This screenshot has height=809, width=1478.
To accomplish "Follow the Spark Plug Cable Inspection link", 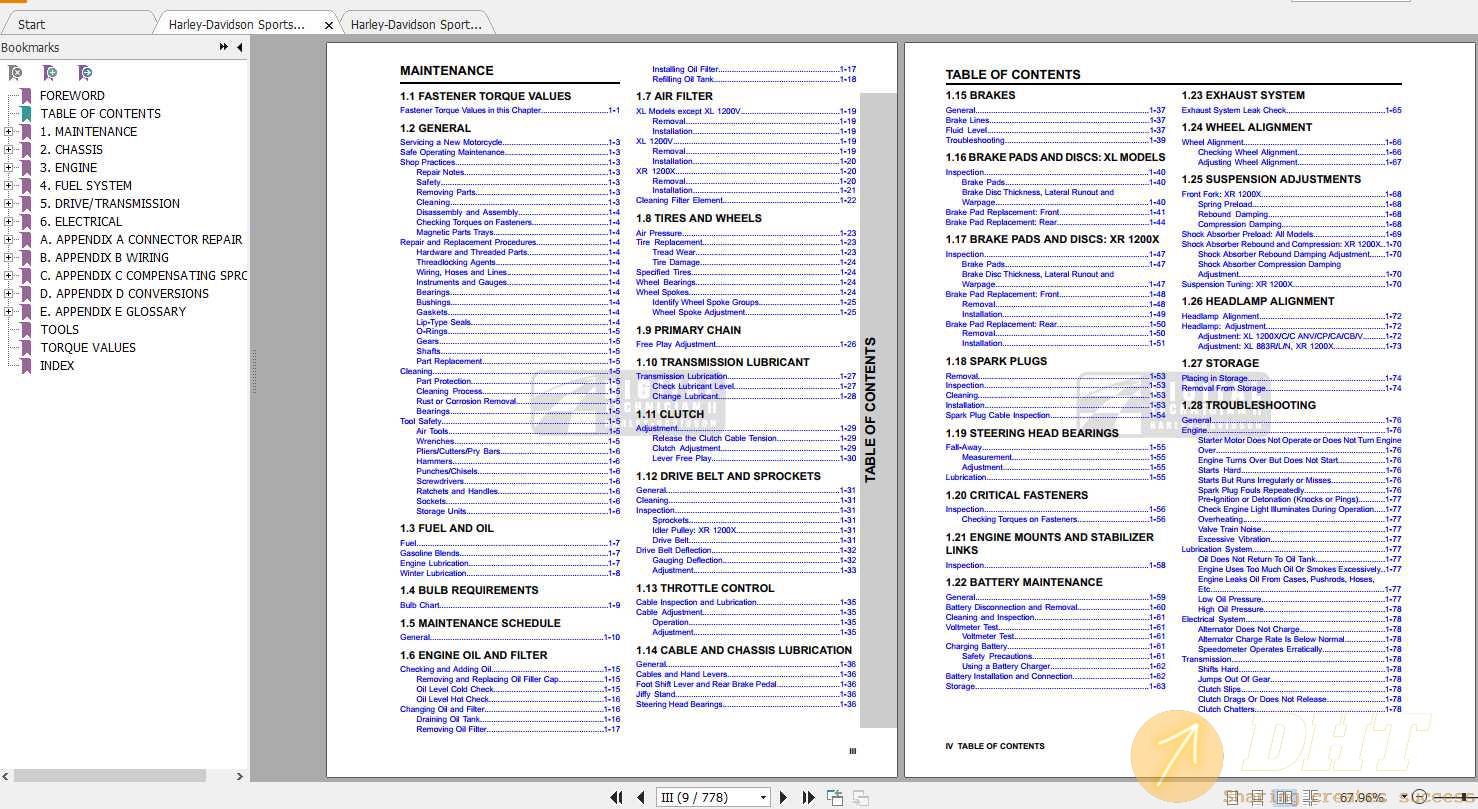I will coord(1055,415).
